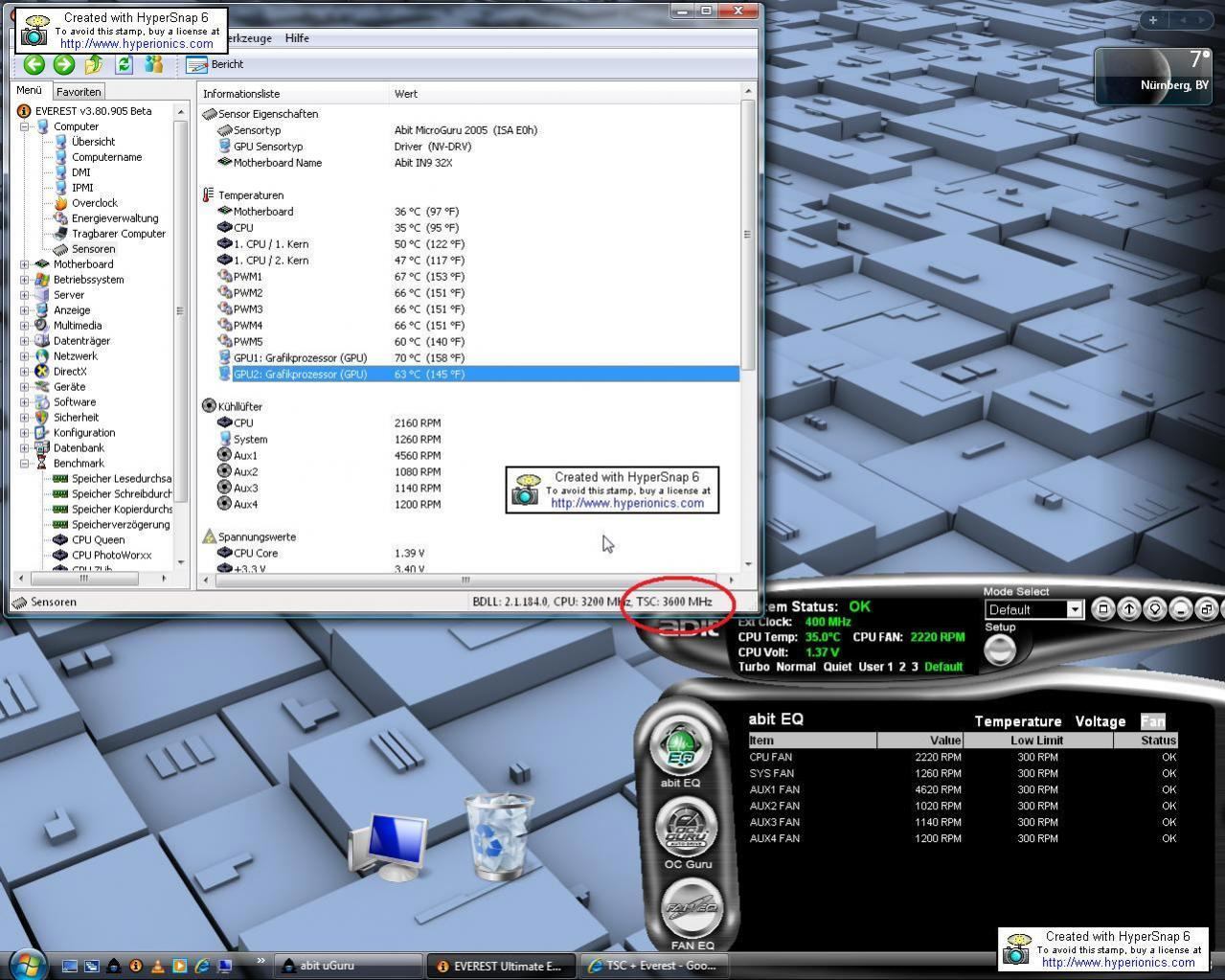
Task: Expand the Betriebssystem tree node
Action: (x=24, y=280)
